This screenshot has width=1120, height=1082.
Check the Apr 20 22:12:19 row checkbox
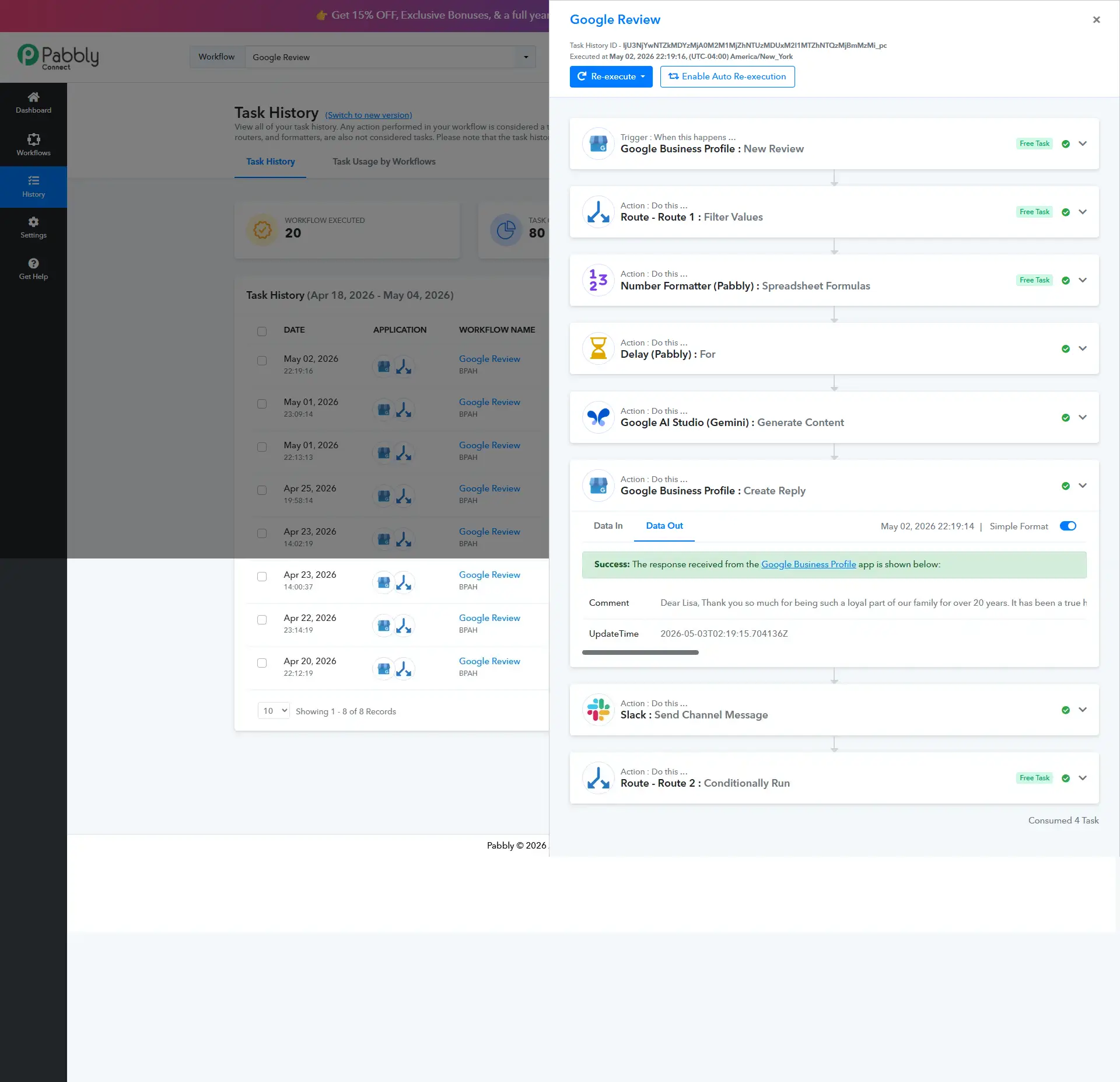(262, 663)
